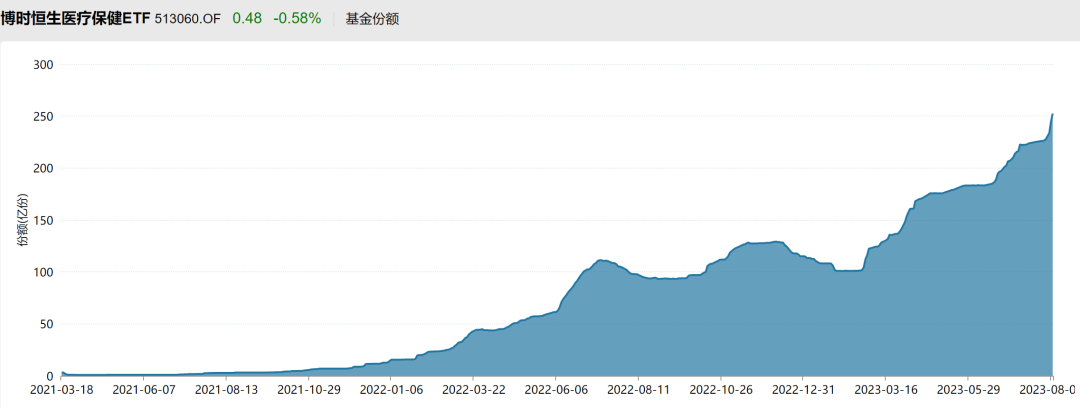Click the date label 2023-03-16
The width and height of the screenshot is (1080, 409).
pyautogui.click(x=886, y=390)
